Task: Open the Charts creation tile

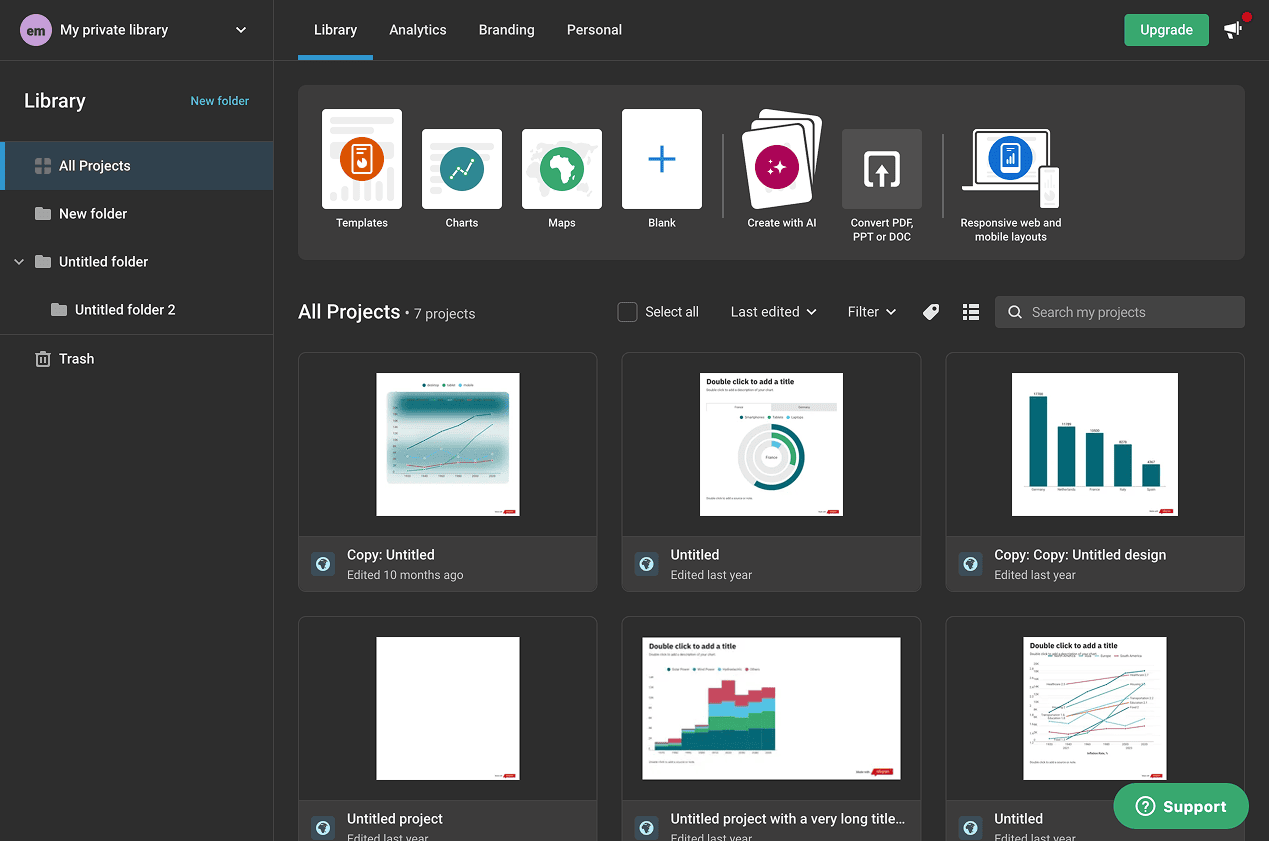Action: (462, 180)
